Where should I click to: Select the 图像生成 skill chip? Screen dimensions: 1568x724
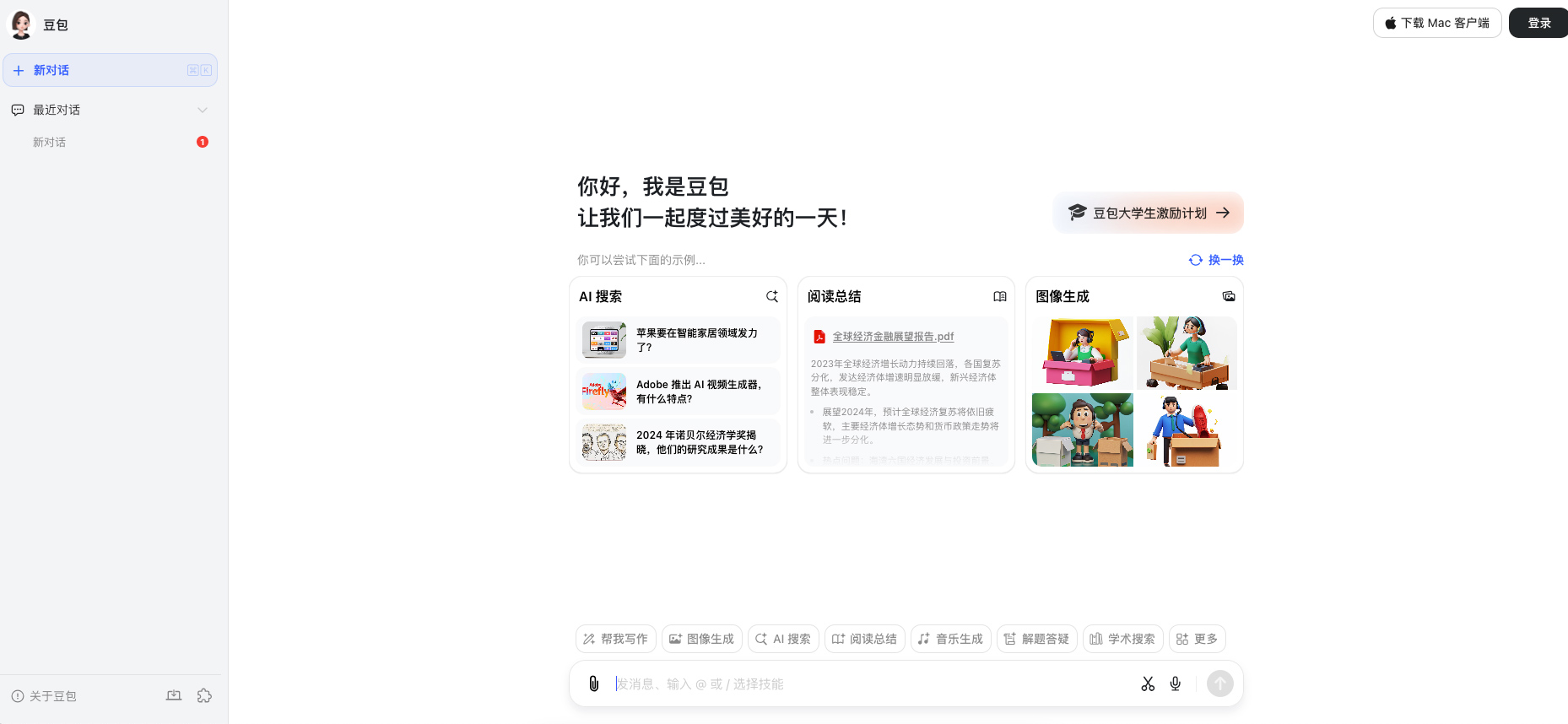(702, 639)
